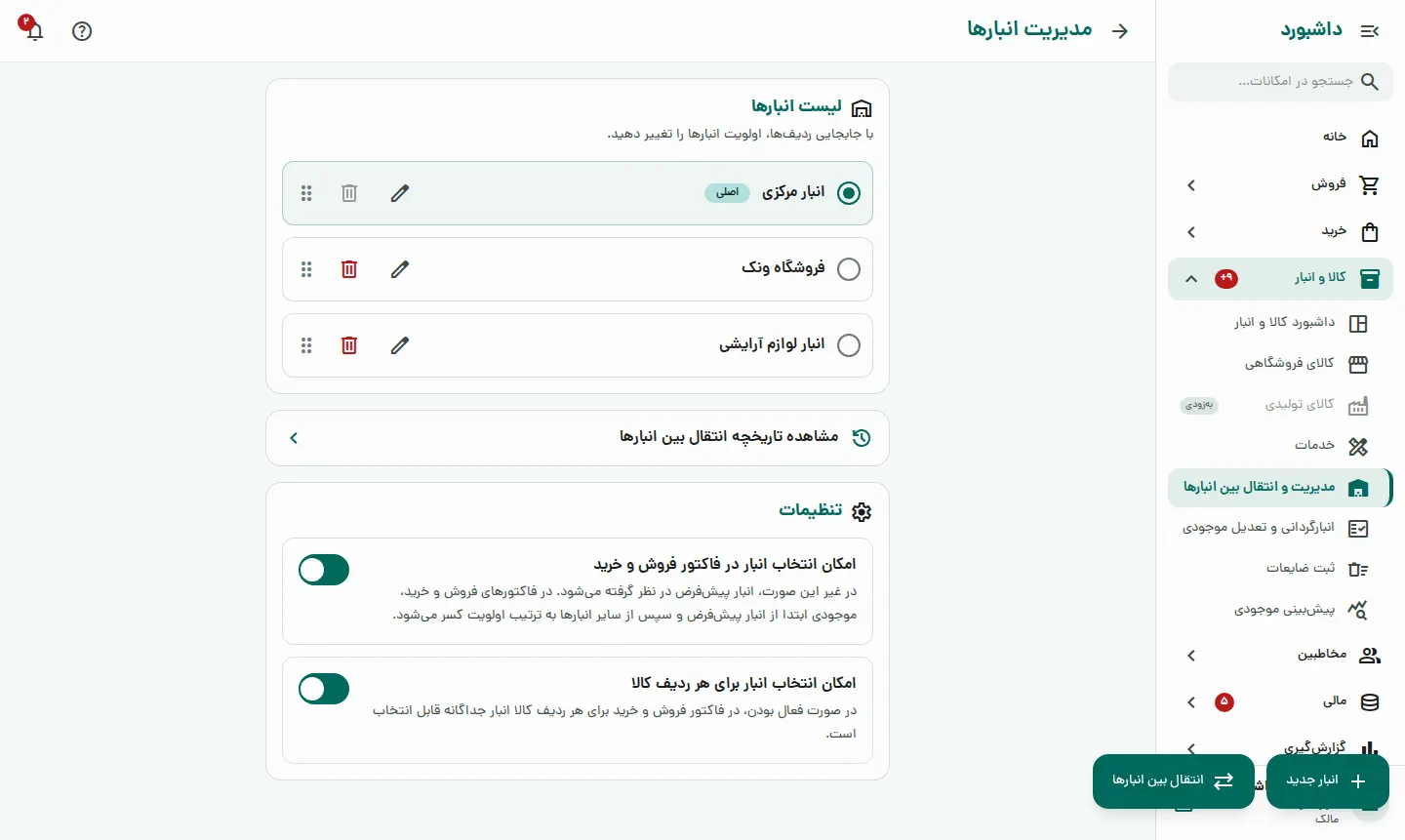
Task: Click the disabled trash icon for انبار مرکزی
Action: pyautogui.click(x=349, y=193)
